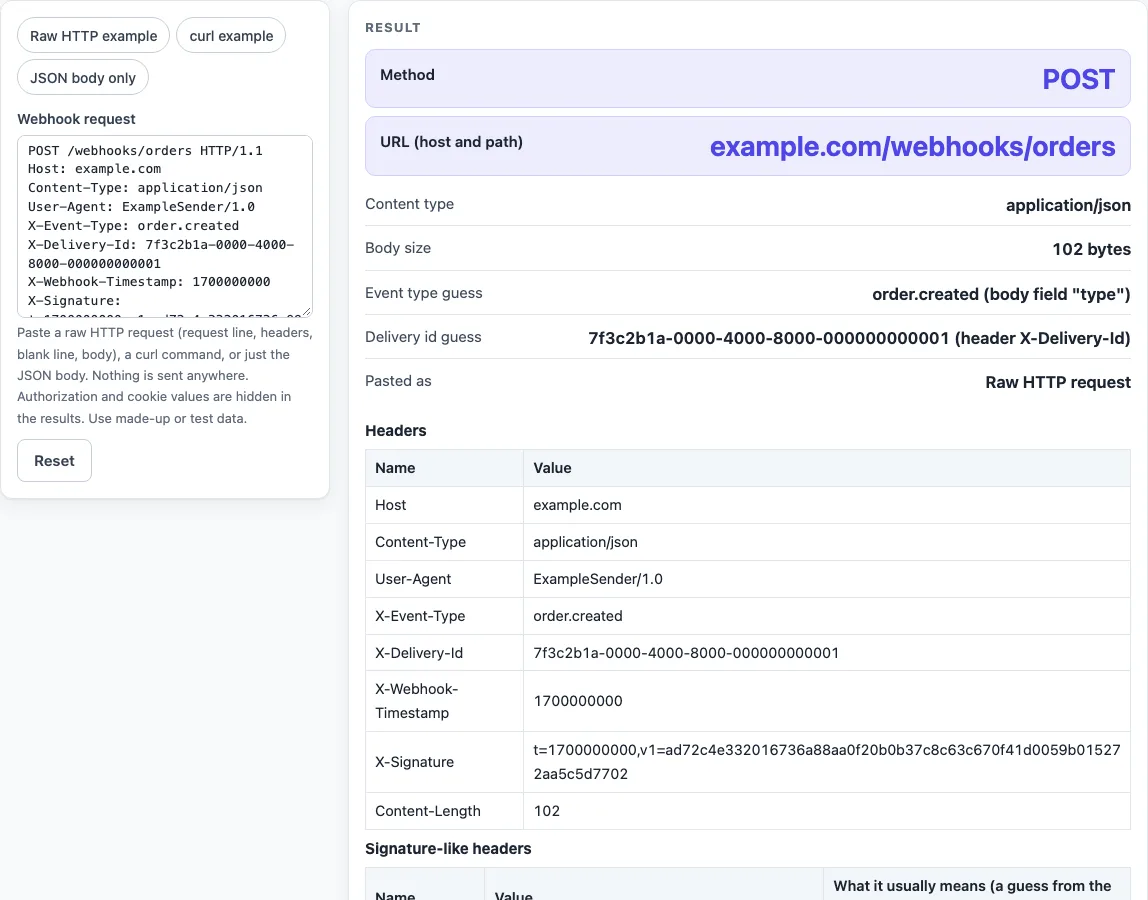Click the Delivery id guess value
Viewport: 1148px width, 900px height.
click(x=860, y=338)
